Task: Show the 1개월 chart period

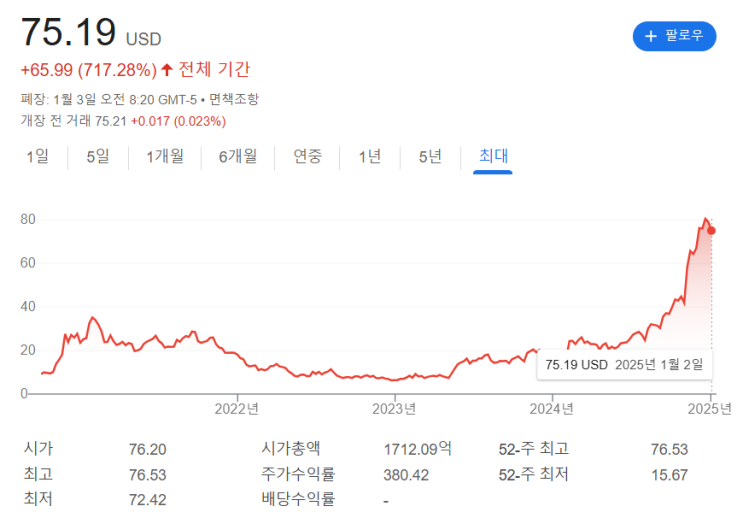Action: click(165, 157)
